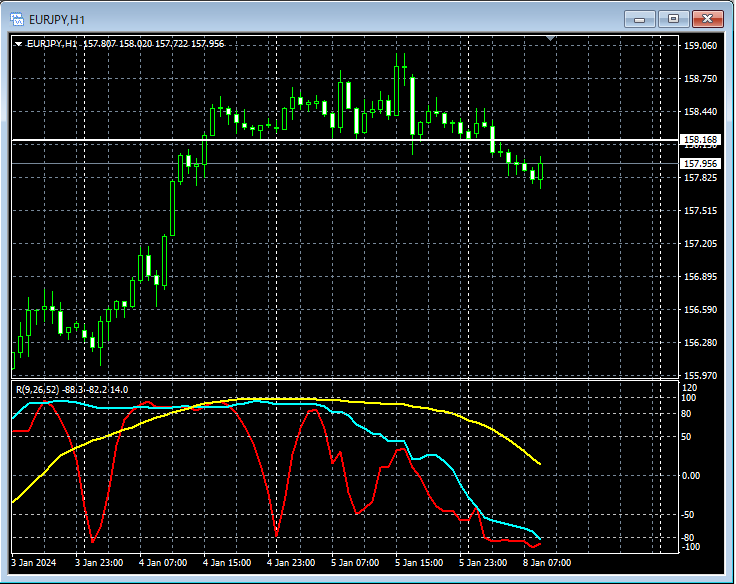Click the indicator scale value 120
This screenshot has width=736, height=584.
click(690, 388)
